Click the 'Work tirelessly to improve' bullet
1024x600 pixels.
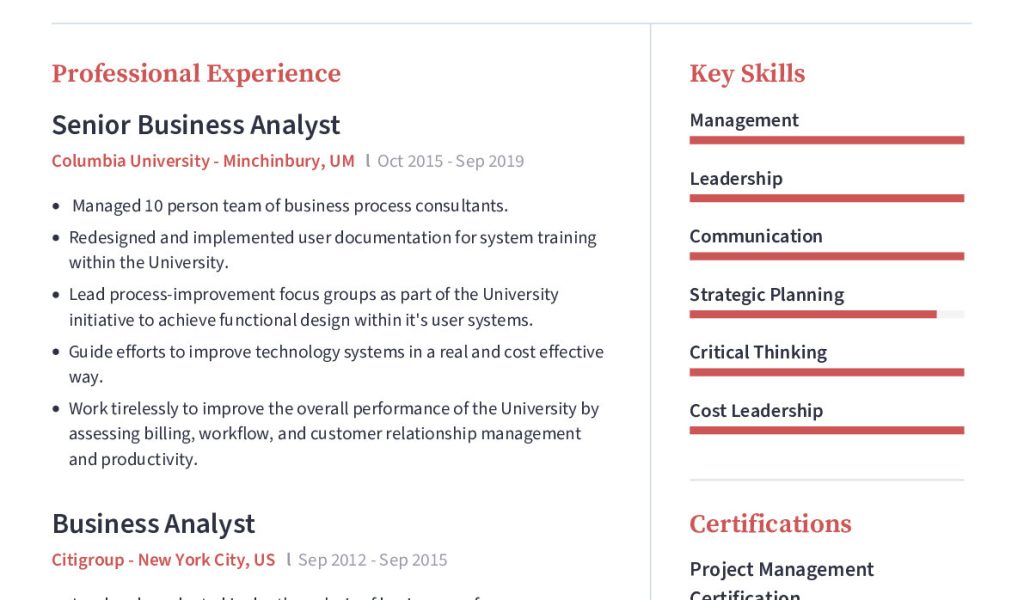coord(333,433)
